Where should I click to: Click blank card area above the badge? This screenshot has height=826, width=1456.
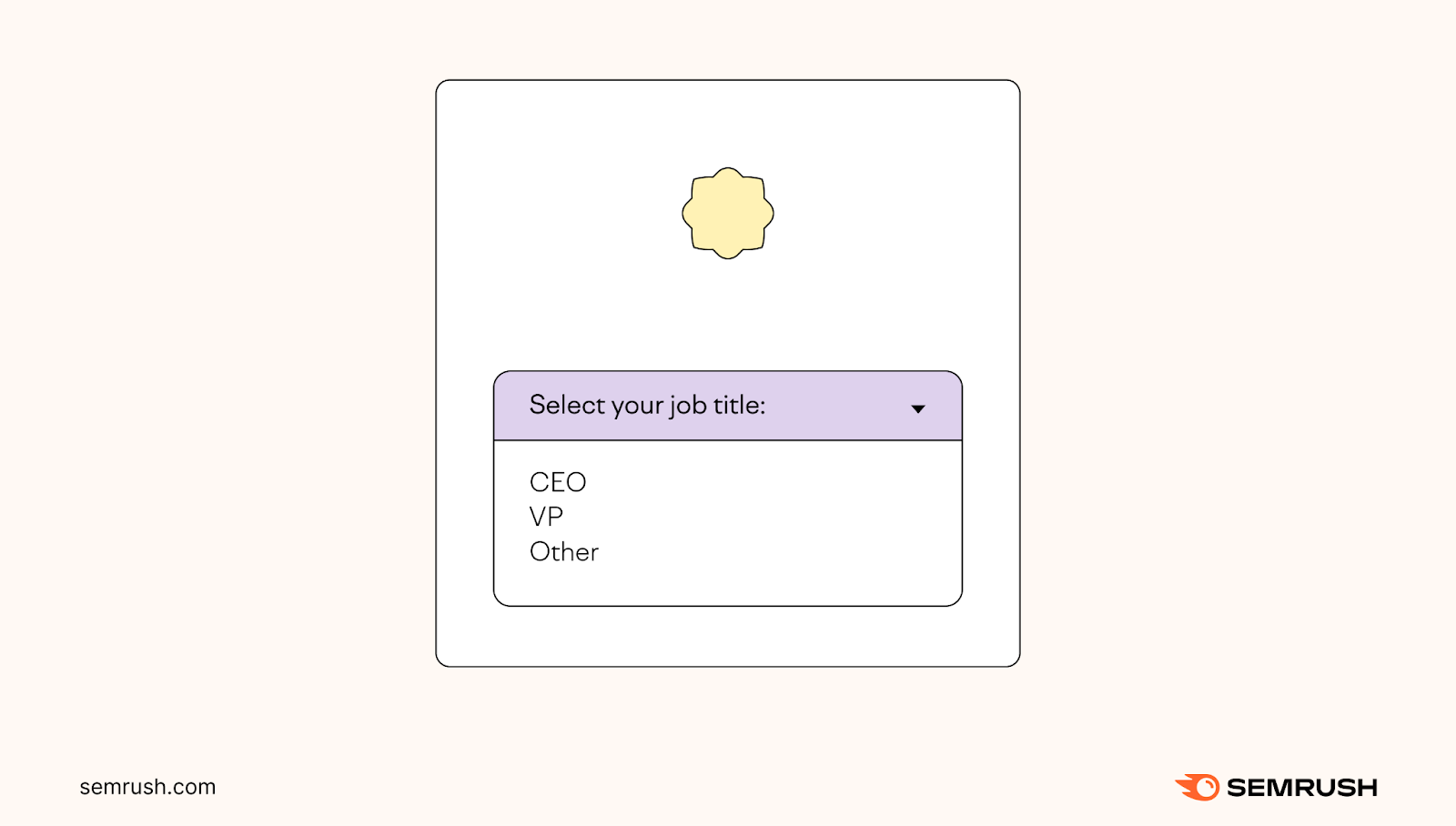[x=728, y=123]
